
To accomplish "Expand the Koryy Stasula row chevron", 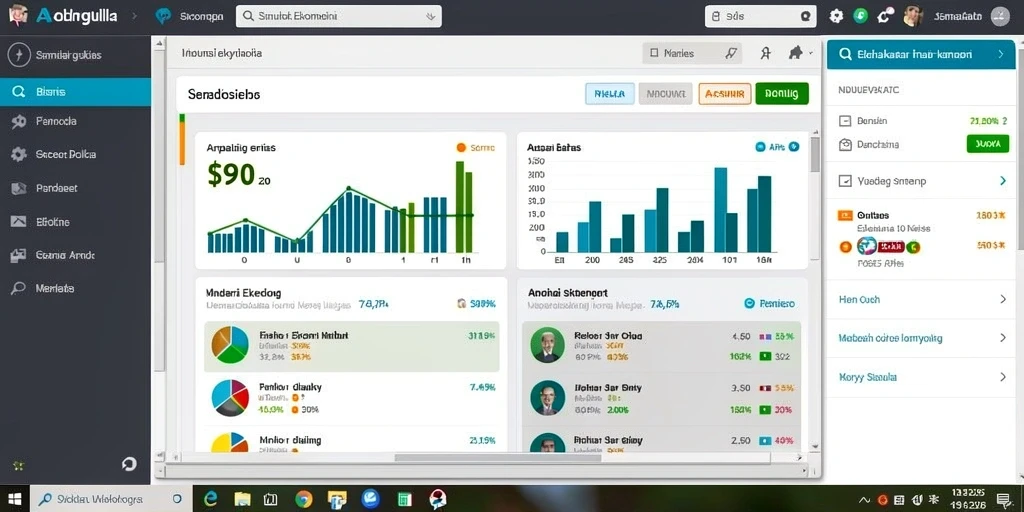I will pos(1003,377).
